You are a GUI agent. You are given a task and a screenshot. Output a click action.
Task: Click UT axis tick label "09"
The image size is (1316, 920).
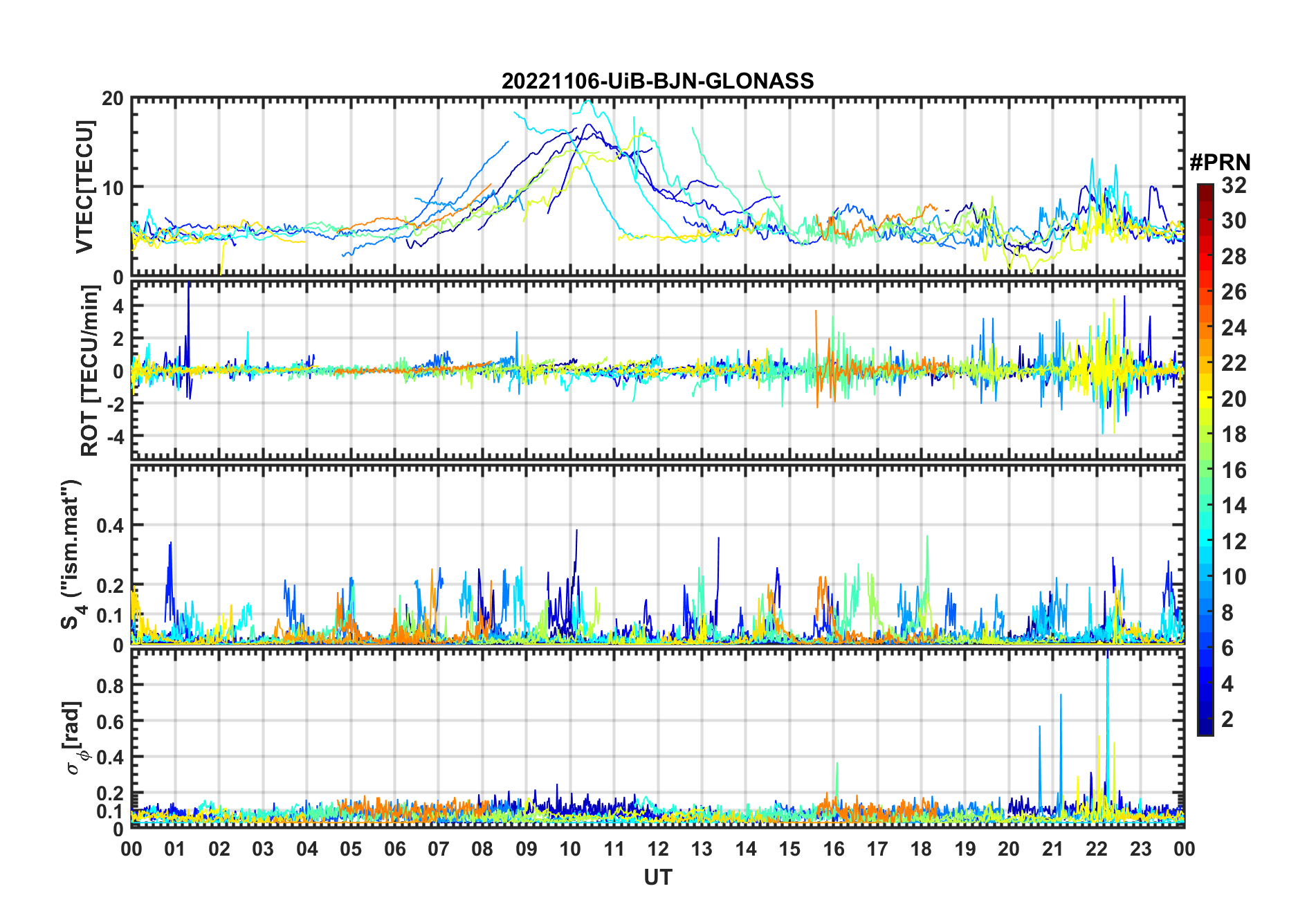[x=527, y=849]
